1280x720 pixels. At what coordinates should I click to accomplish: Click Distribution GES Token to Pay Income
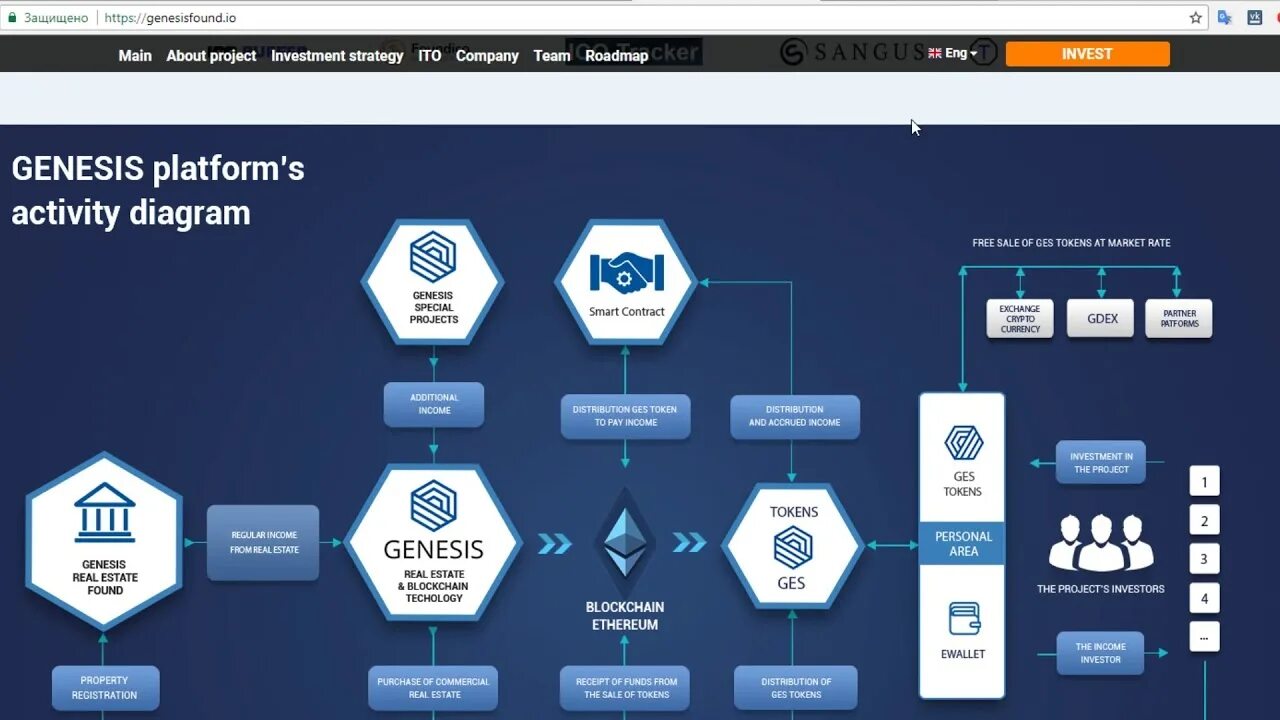coord(625,416)
